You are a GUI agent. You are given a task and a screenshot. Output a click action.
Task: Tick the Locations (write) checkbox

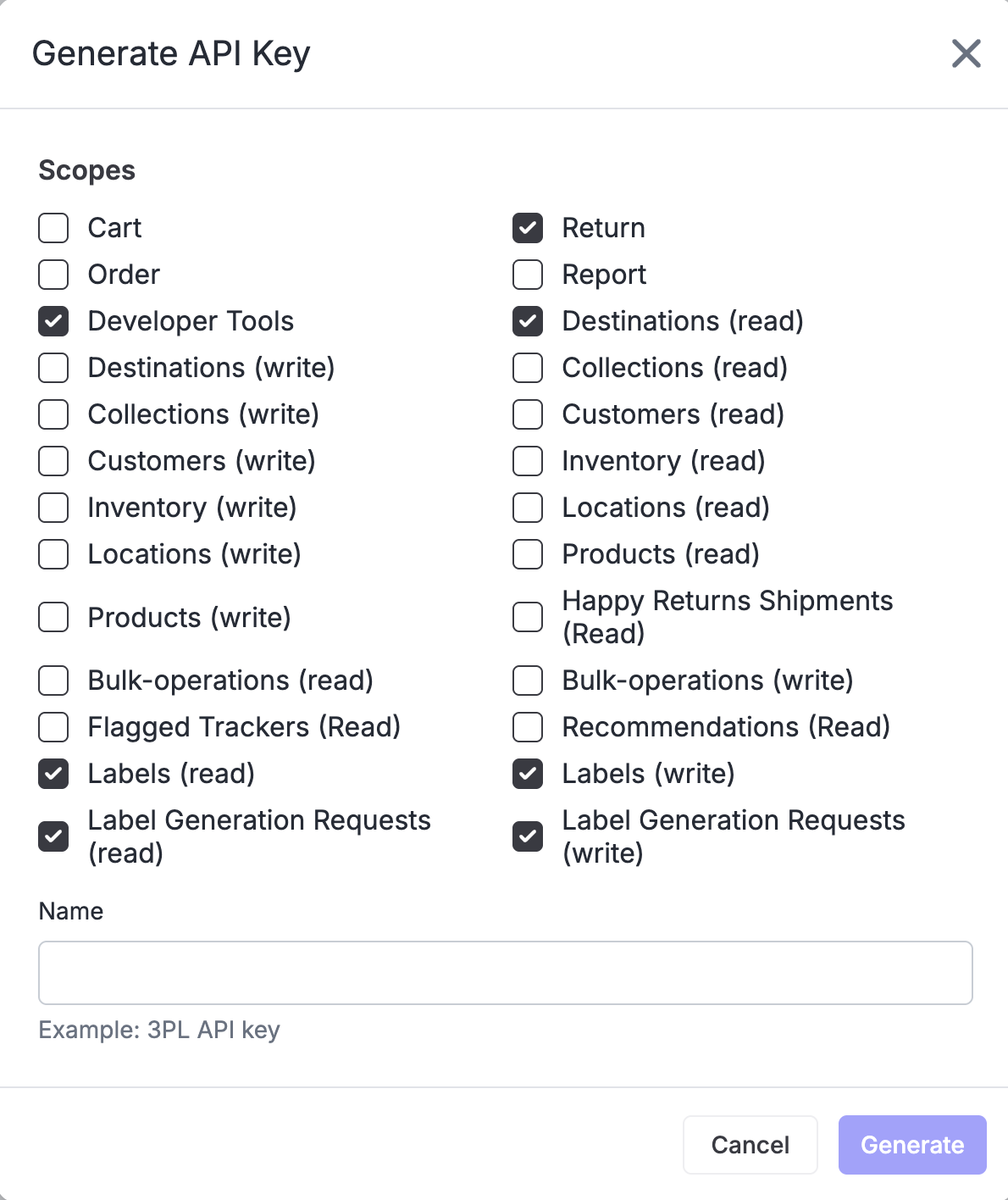pos(53,554)
